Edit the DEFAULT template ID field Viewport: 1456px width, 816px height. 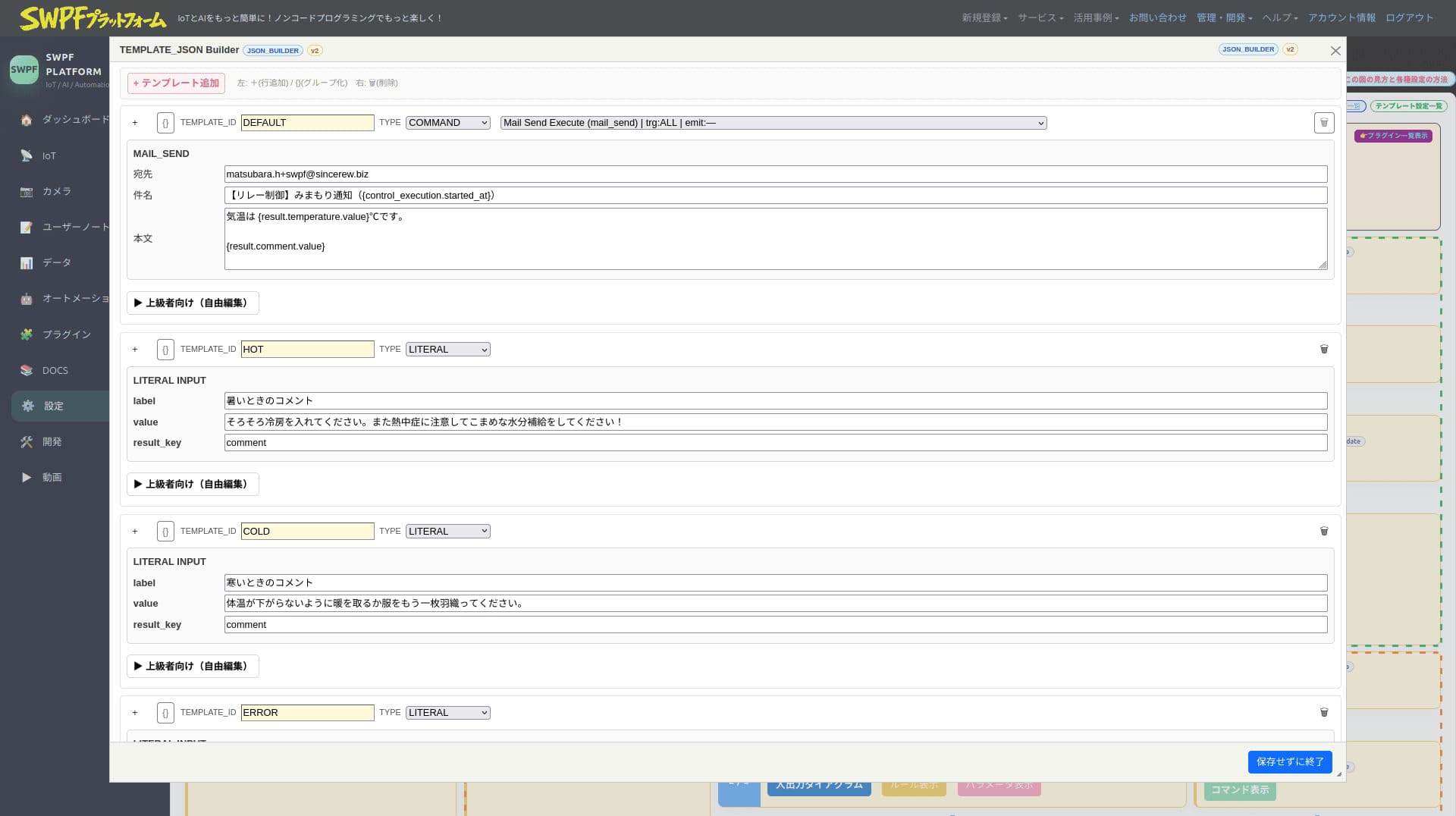coord(307,123)
